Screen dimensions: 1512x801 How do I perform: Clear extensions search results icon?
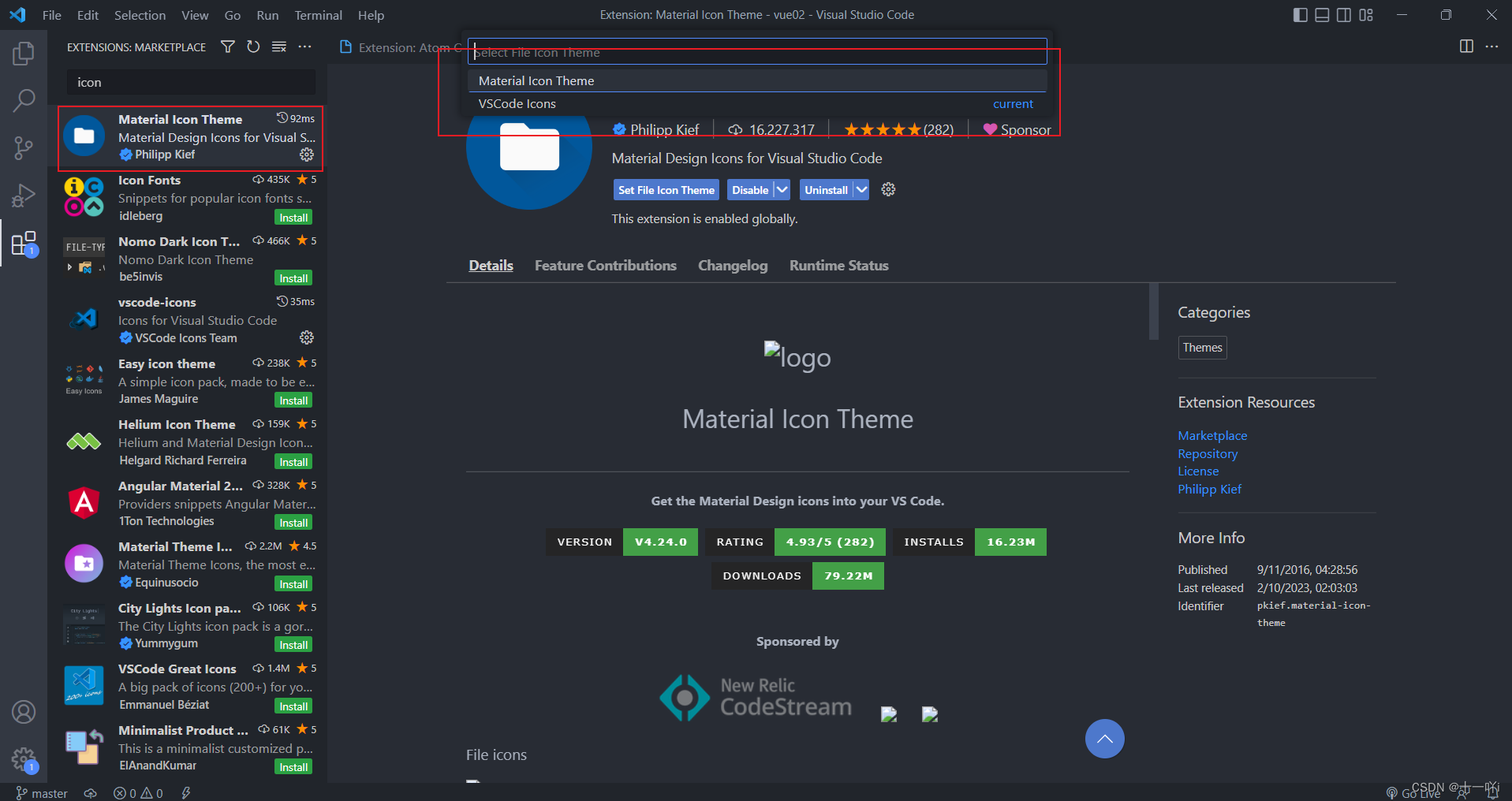point(279,47)
